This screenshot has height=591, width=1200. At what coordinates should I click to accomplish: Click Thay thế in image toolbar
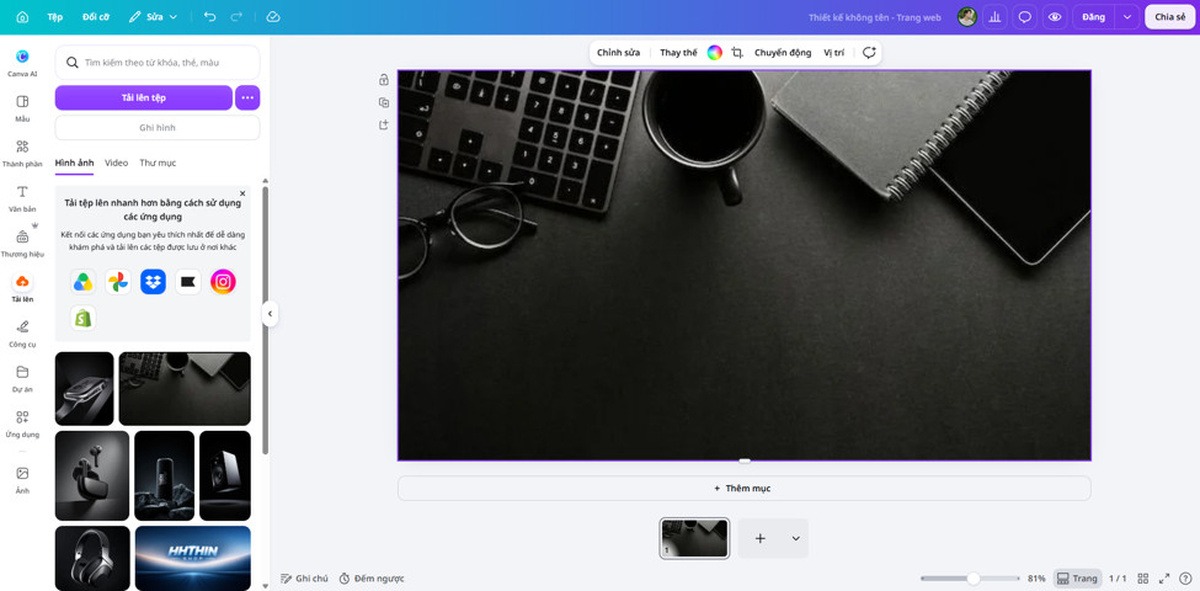coord(678,53)
